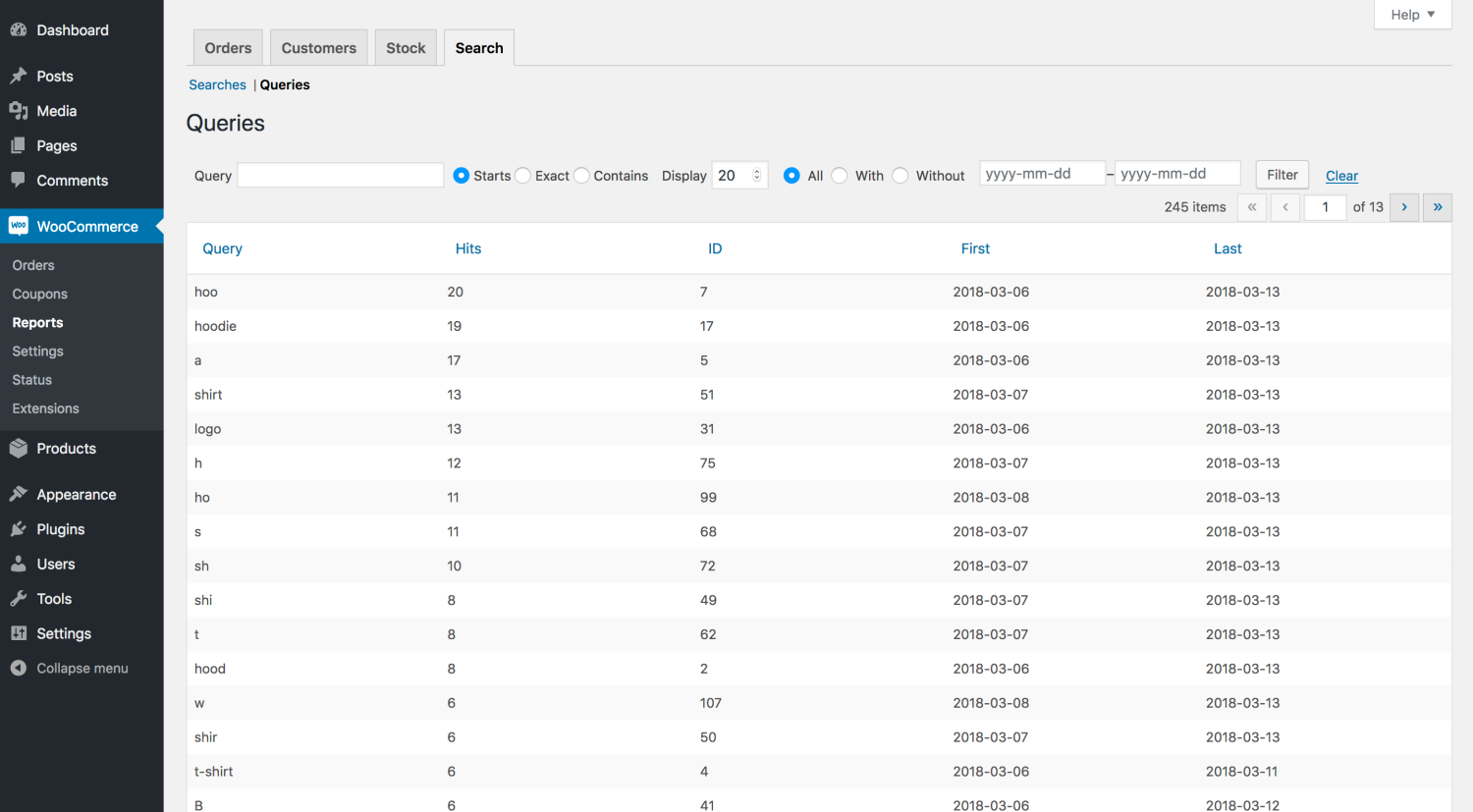
Task: Collapse the admin menu
Action: pos(20,668)
